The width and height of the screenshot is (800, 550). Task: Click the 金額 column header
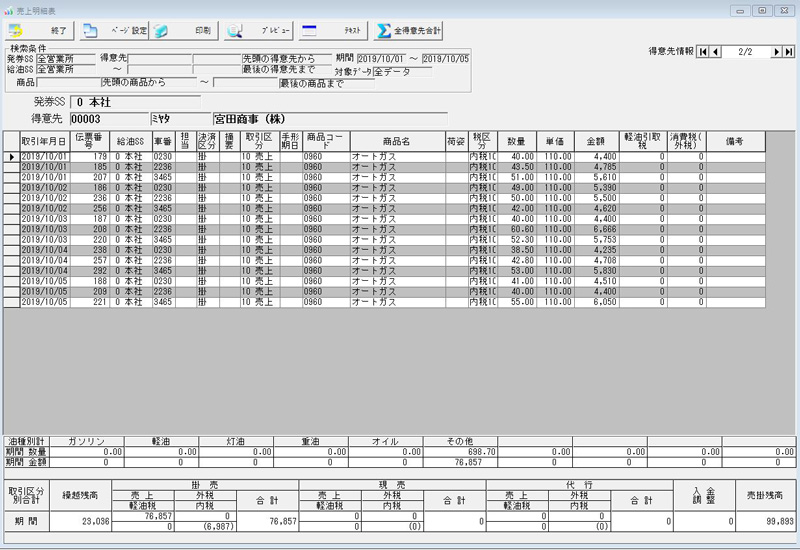pyautogui.click(x=595, y=141)
